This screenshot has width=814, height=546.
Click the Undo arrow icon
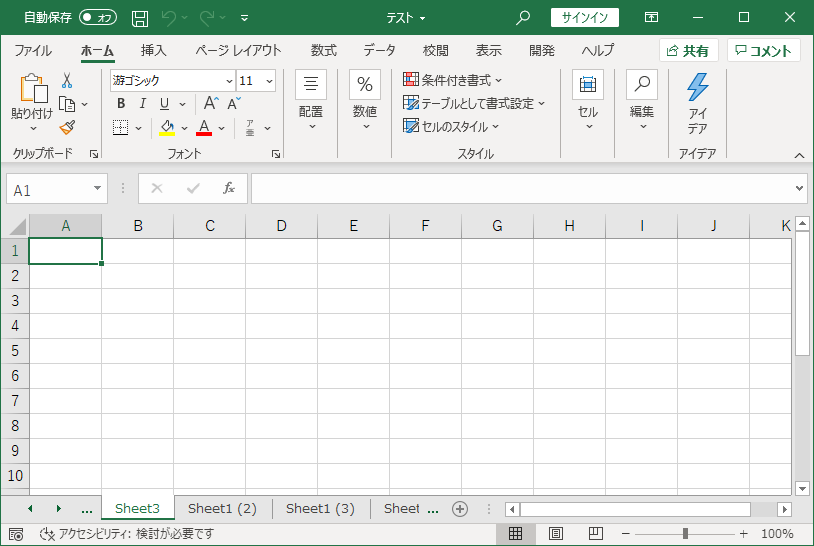169,18
